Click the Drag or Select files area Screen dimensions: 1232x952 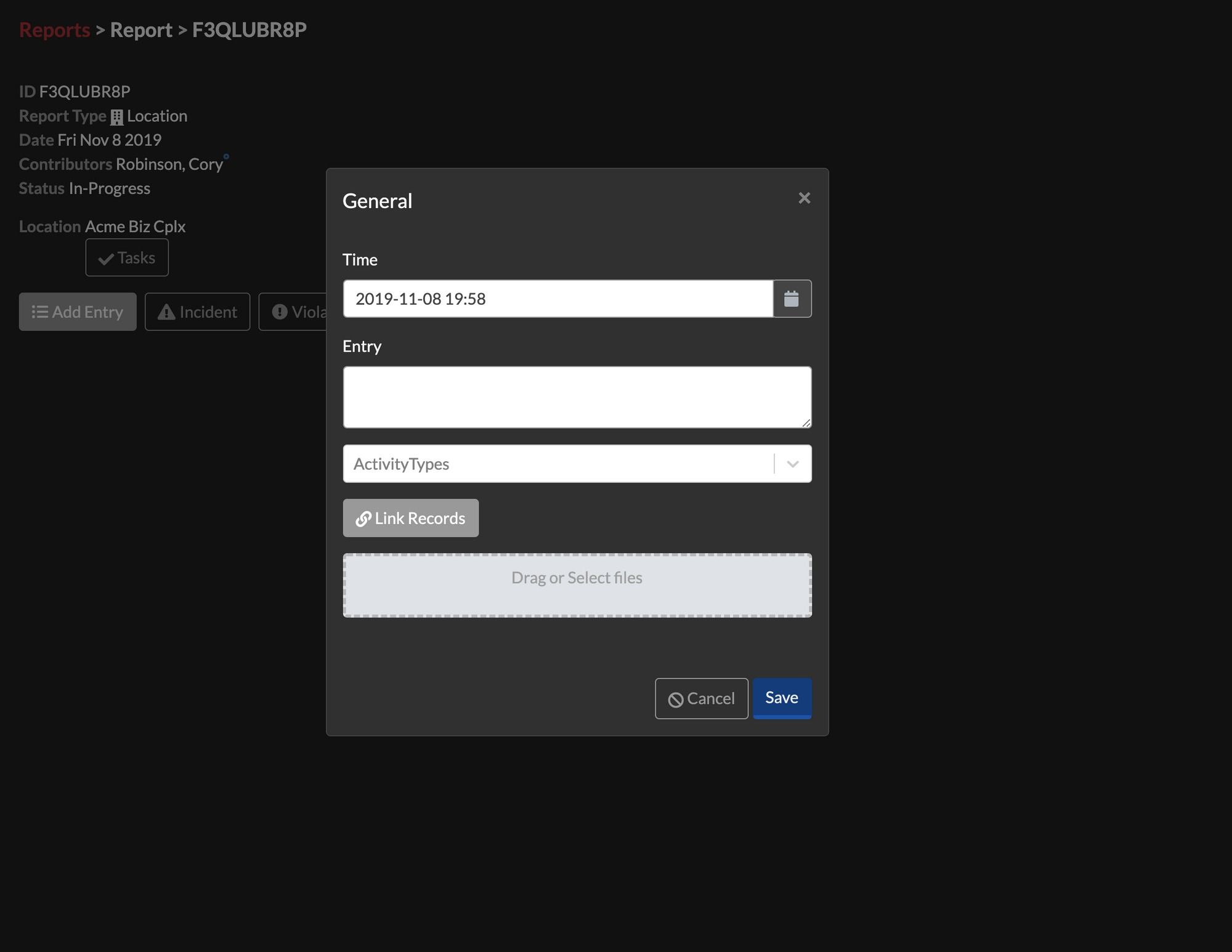click(577, 584)
